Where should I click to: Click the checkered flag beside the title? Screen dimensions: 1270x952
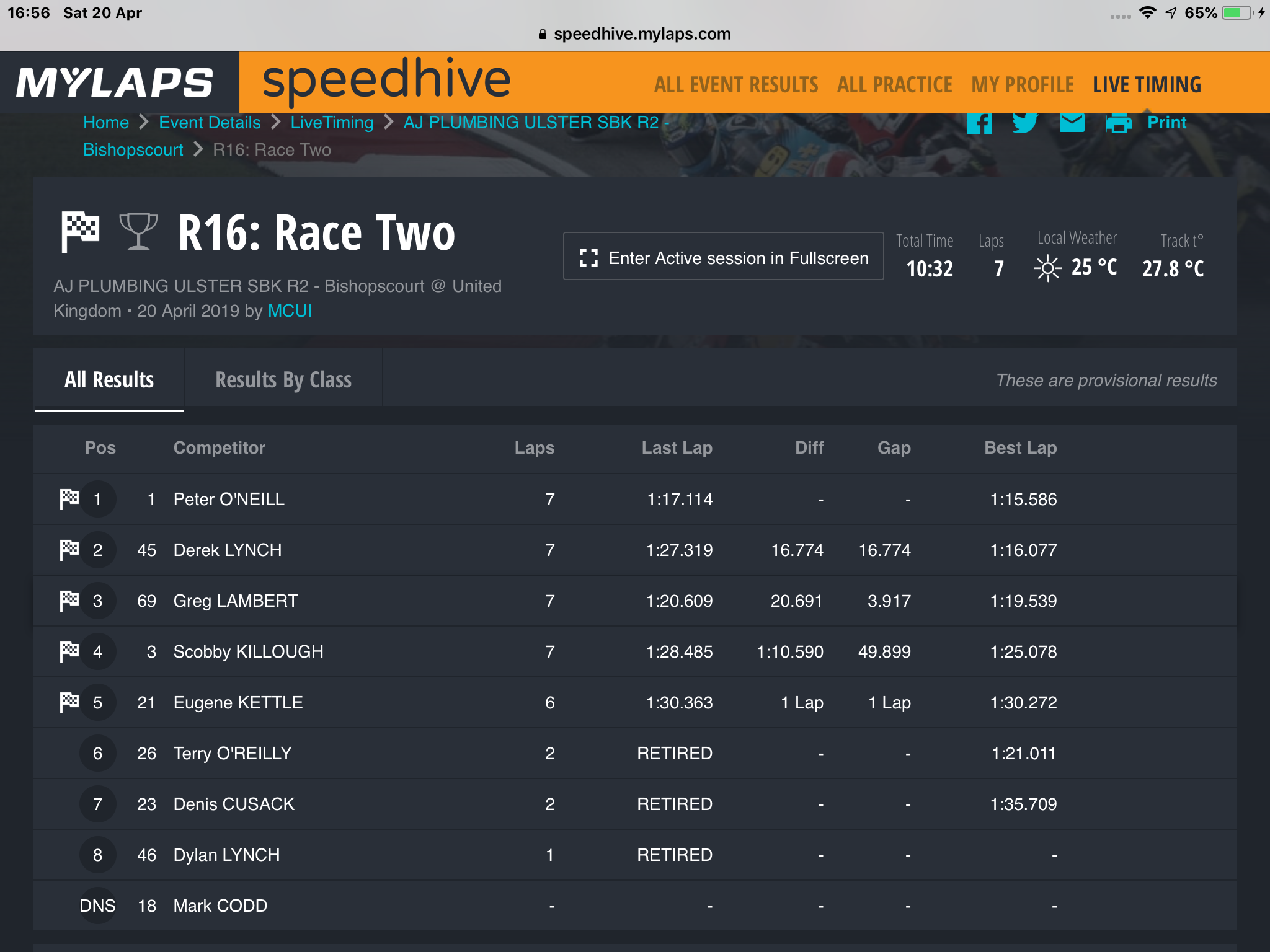coord(80,232)
